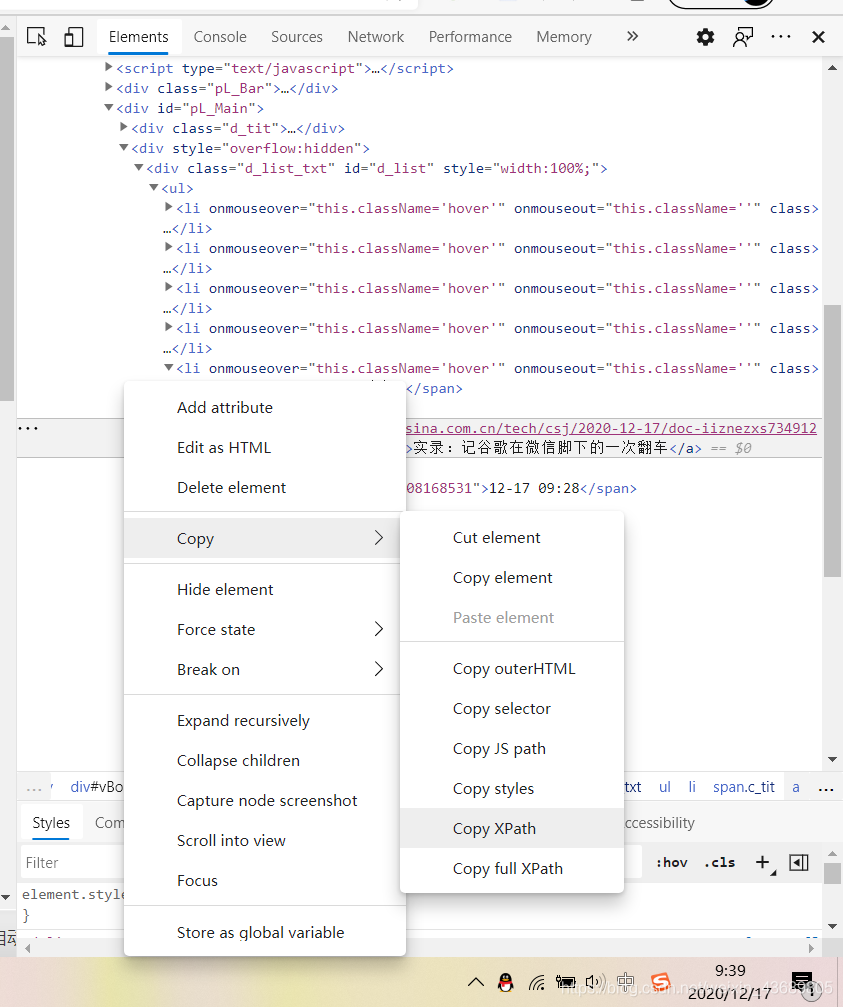
Task: Expand the div class d_tit node
Action: click(x=124, y=127)
